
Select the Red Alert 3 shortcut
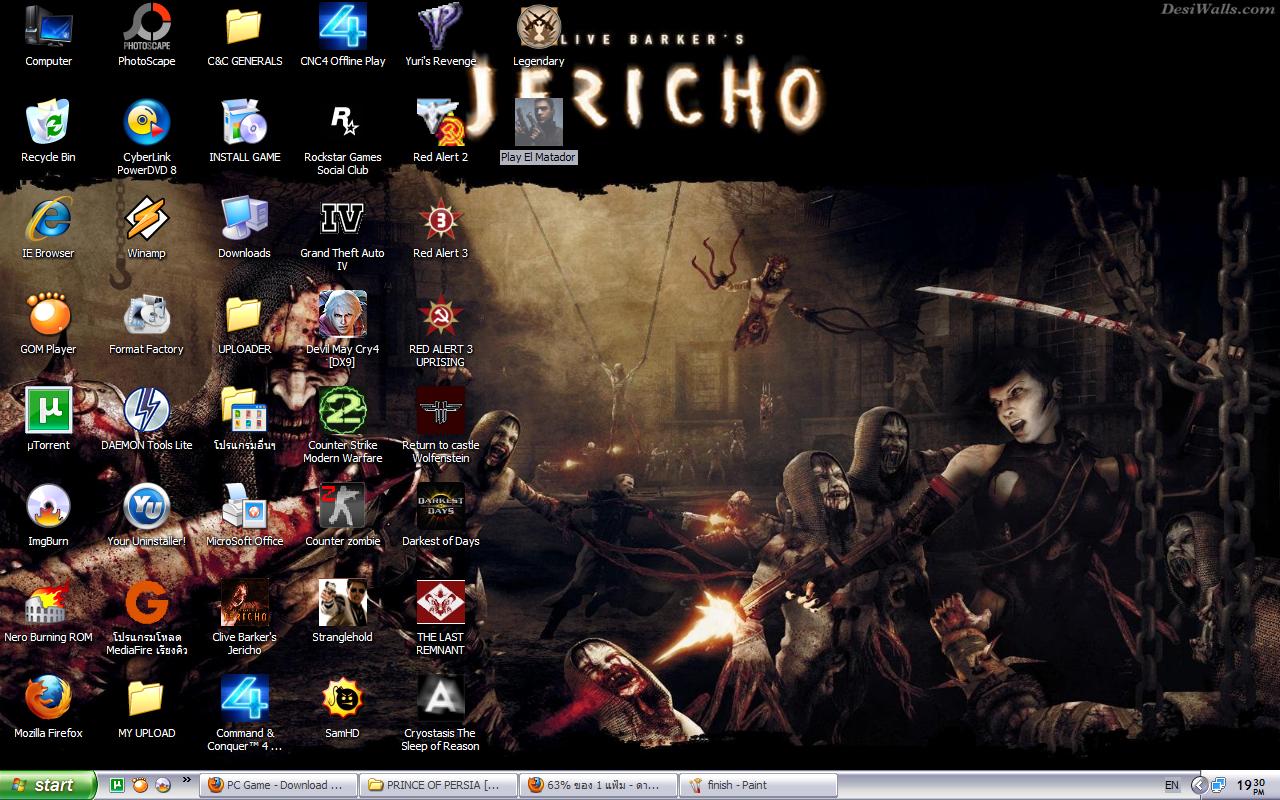pyautogui.click(x=440, y=219)
